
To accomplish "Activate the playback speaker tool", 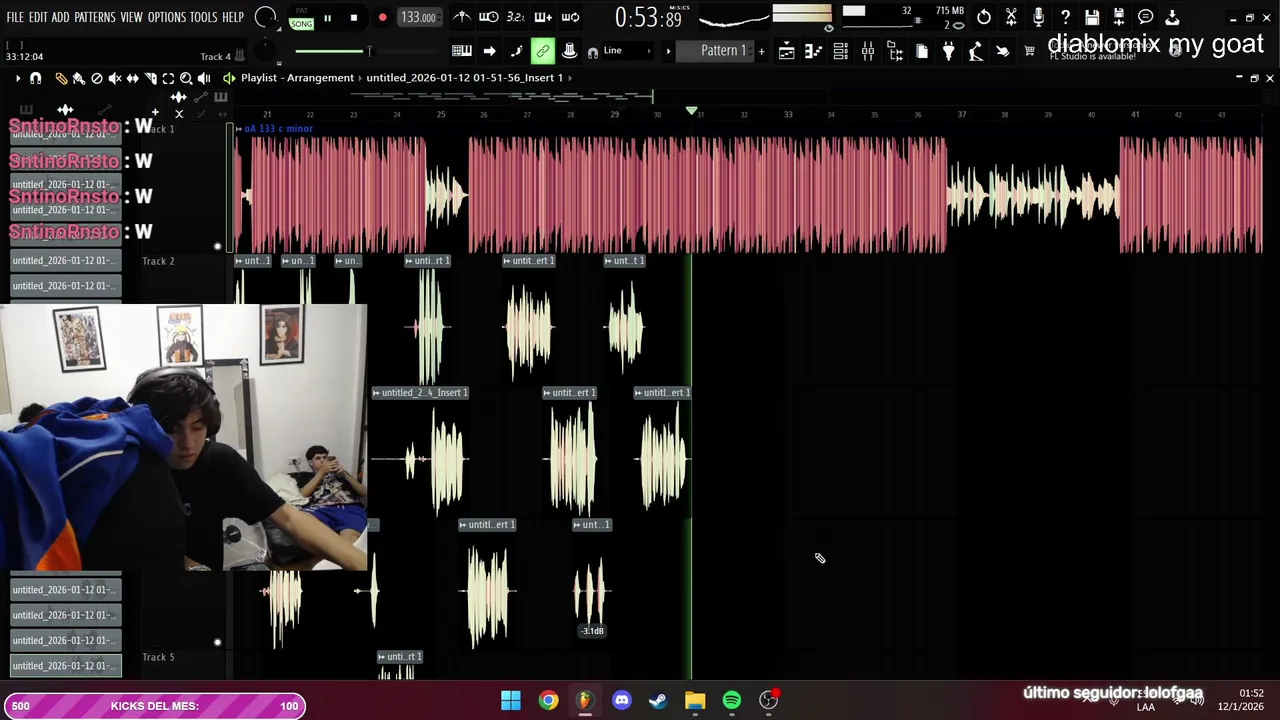I will (204, 78).
